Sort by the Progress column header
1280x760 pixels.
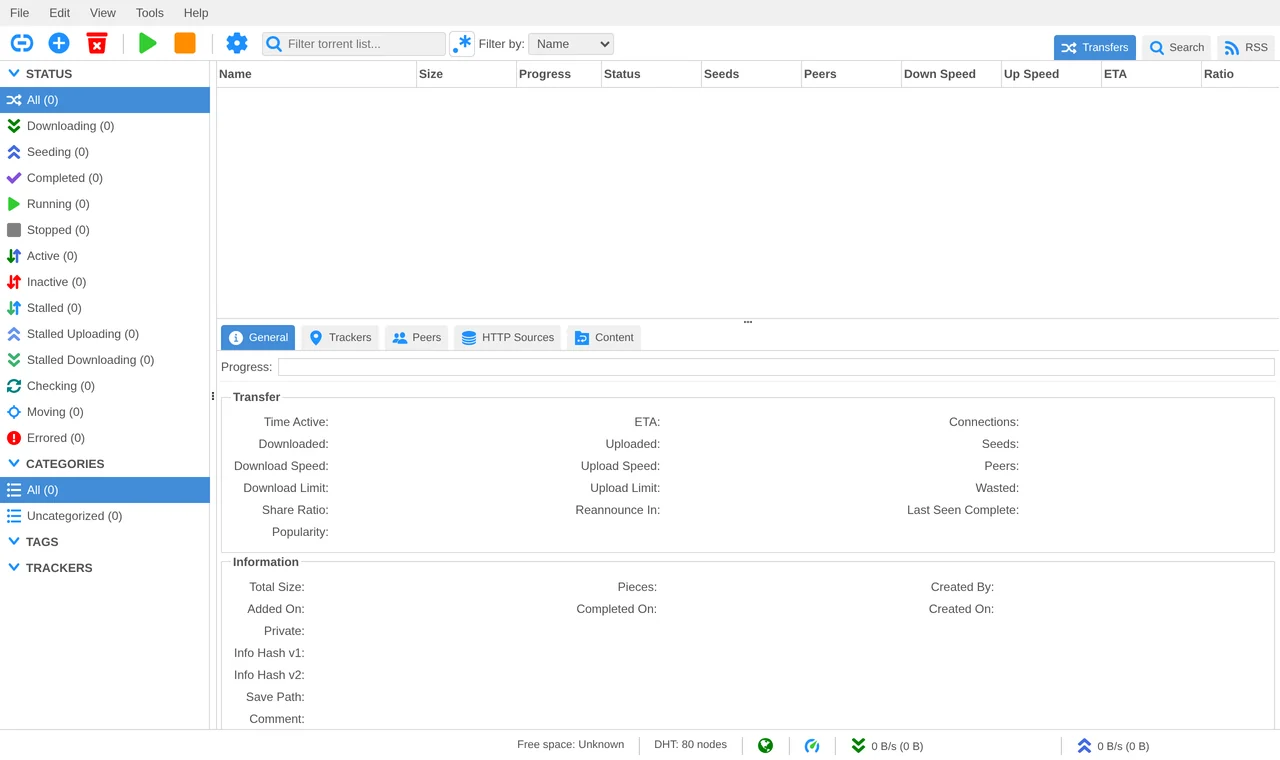click(x=558, y=74)
